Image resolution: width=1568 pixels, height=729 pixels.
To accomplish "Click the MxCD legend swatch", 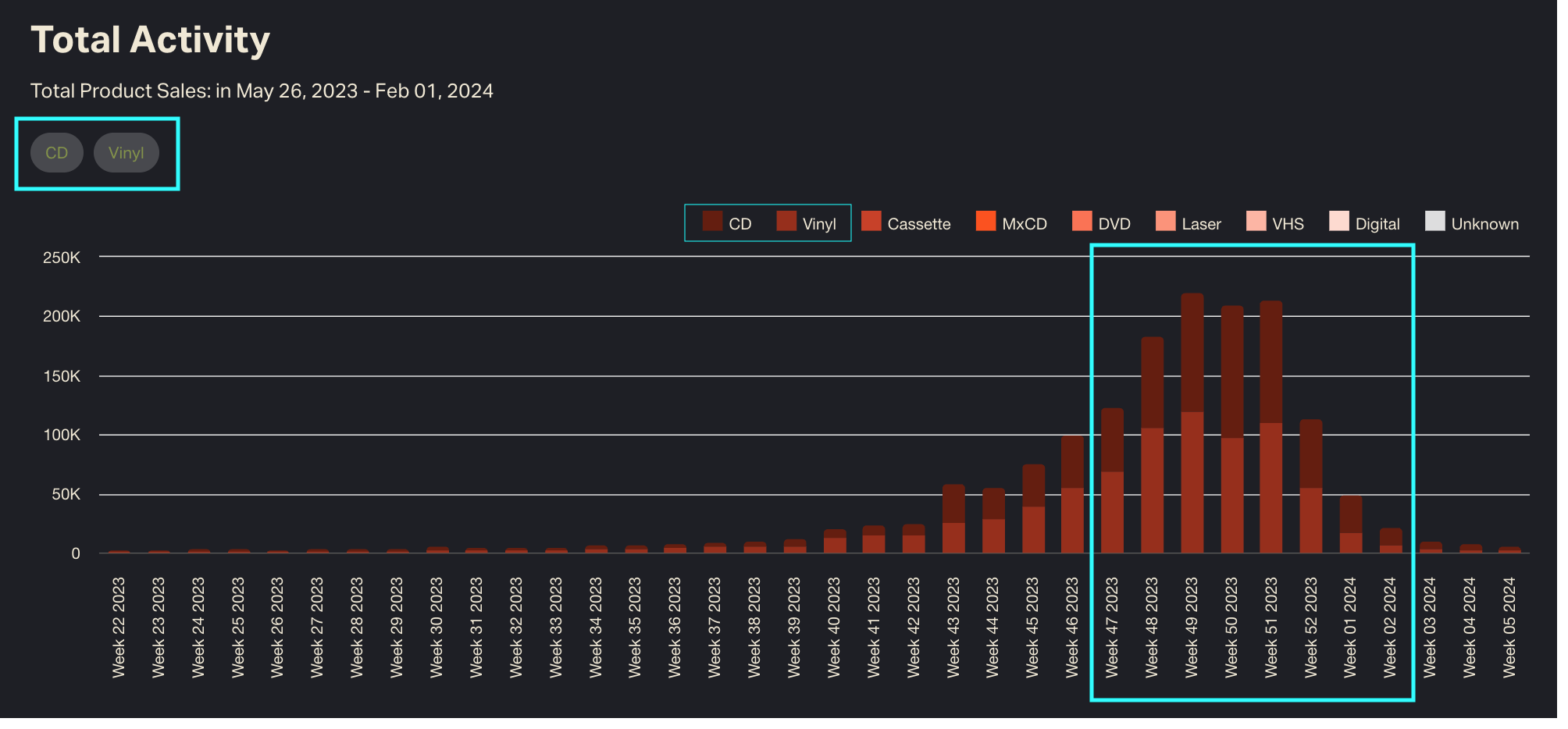I will pyautogui.click(x=985, y=222).
